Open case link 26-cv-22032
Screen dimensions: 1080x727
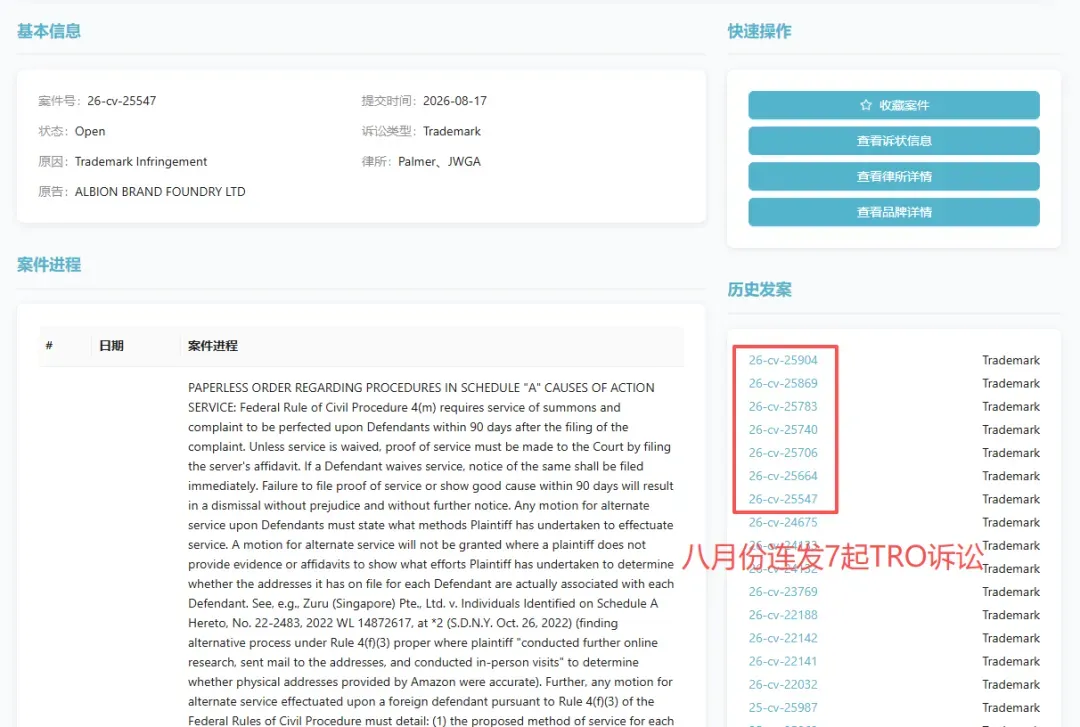click(x=783, y=684)
